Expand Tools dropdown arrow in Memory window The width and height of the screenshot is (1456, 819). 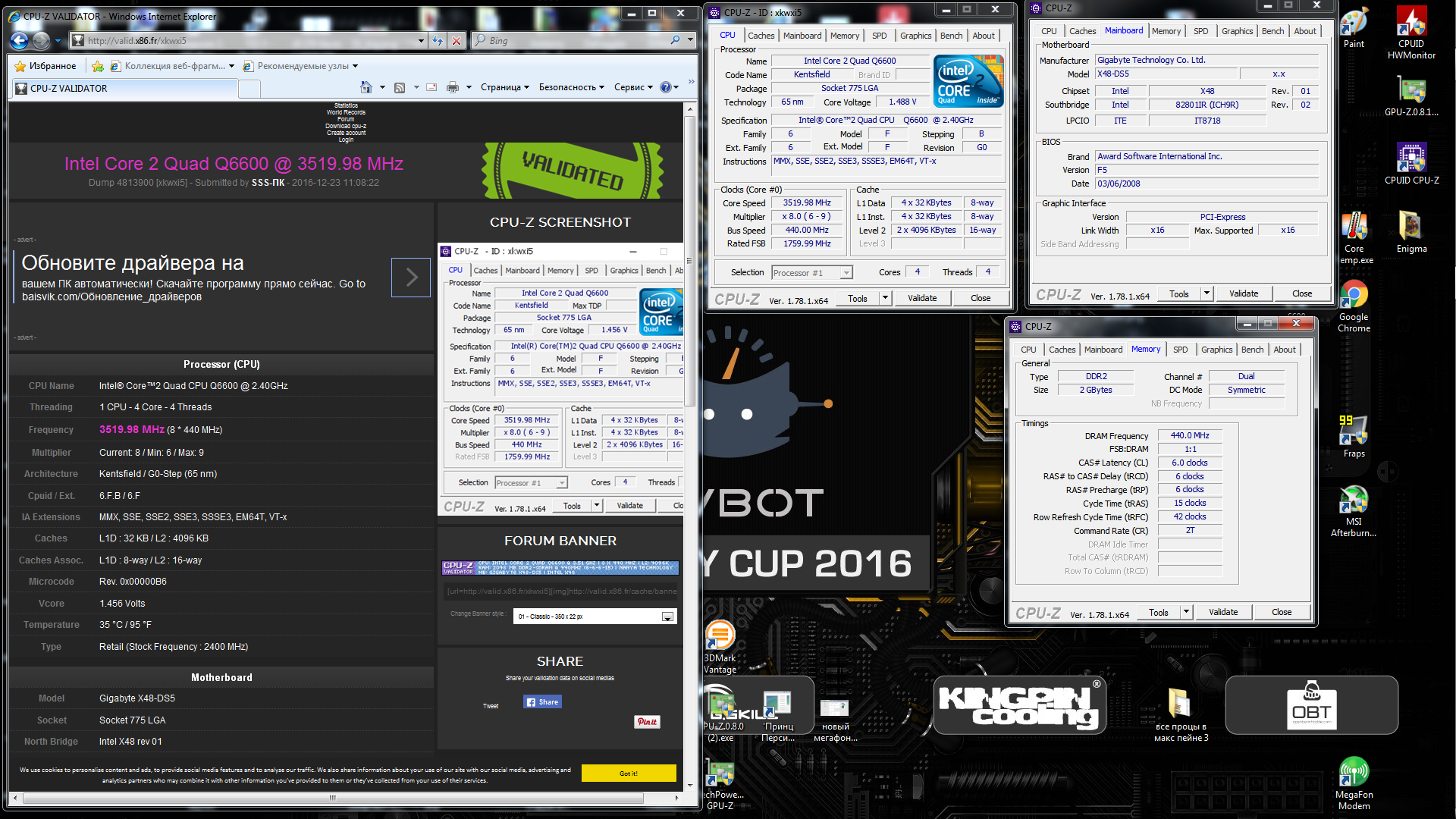[x=1186, y=612]
